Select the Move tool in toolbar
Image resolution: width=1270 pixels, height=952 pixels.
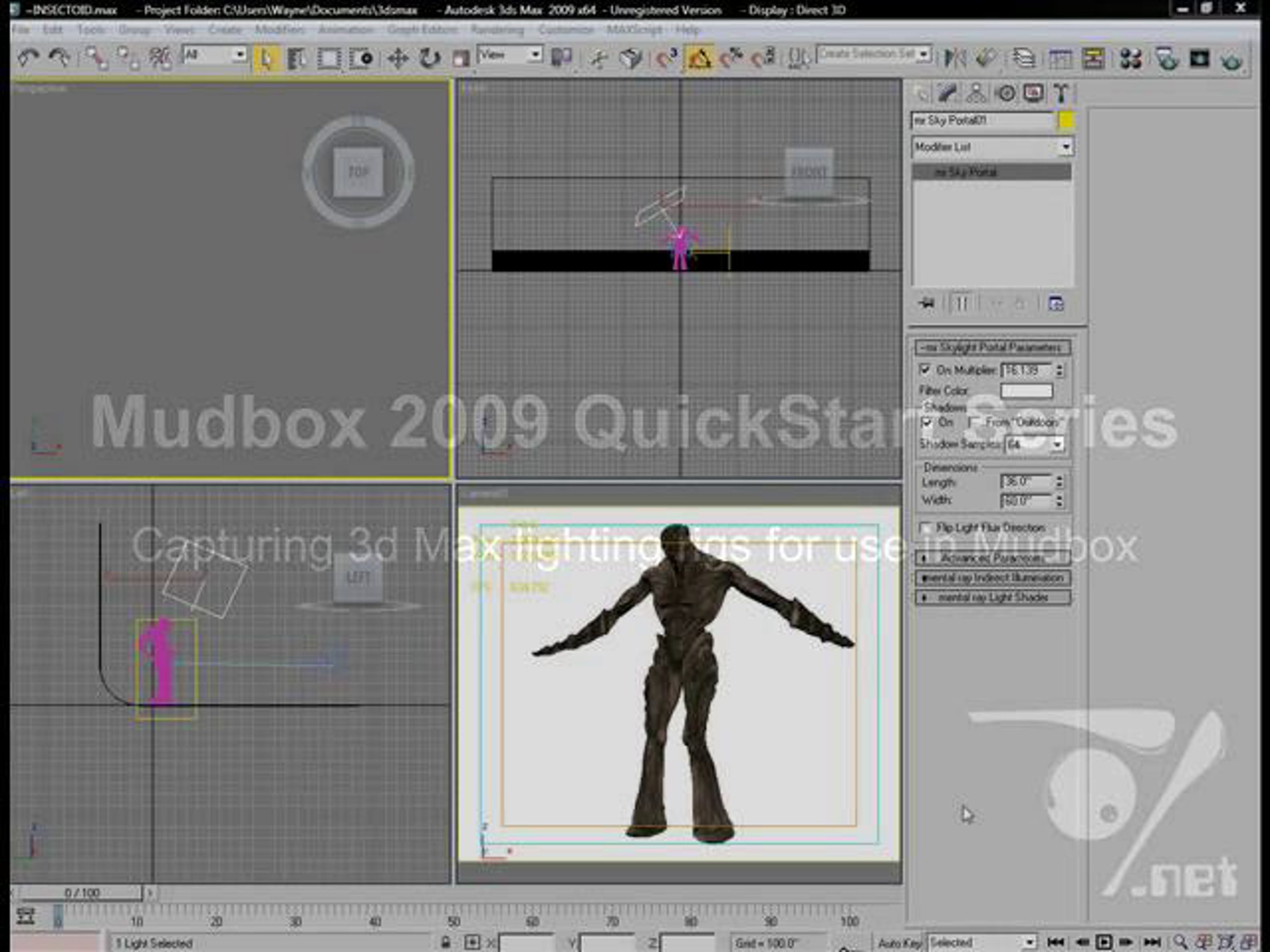[397, 59]
